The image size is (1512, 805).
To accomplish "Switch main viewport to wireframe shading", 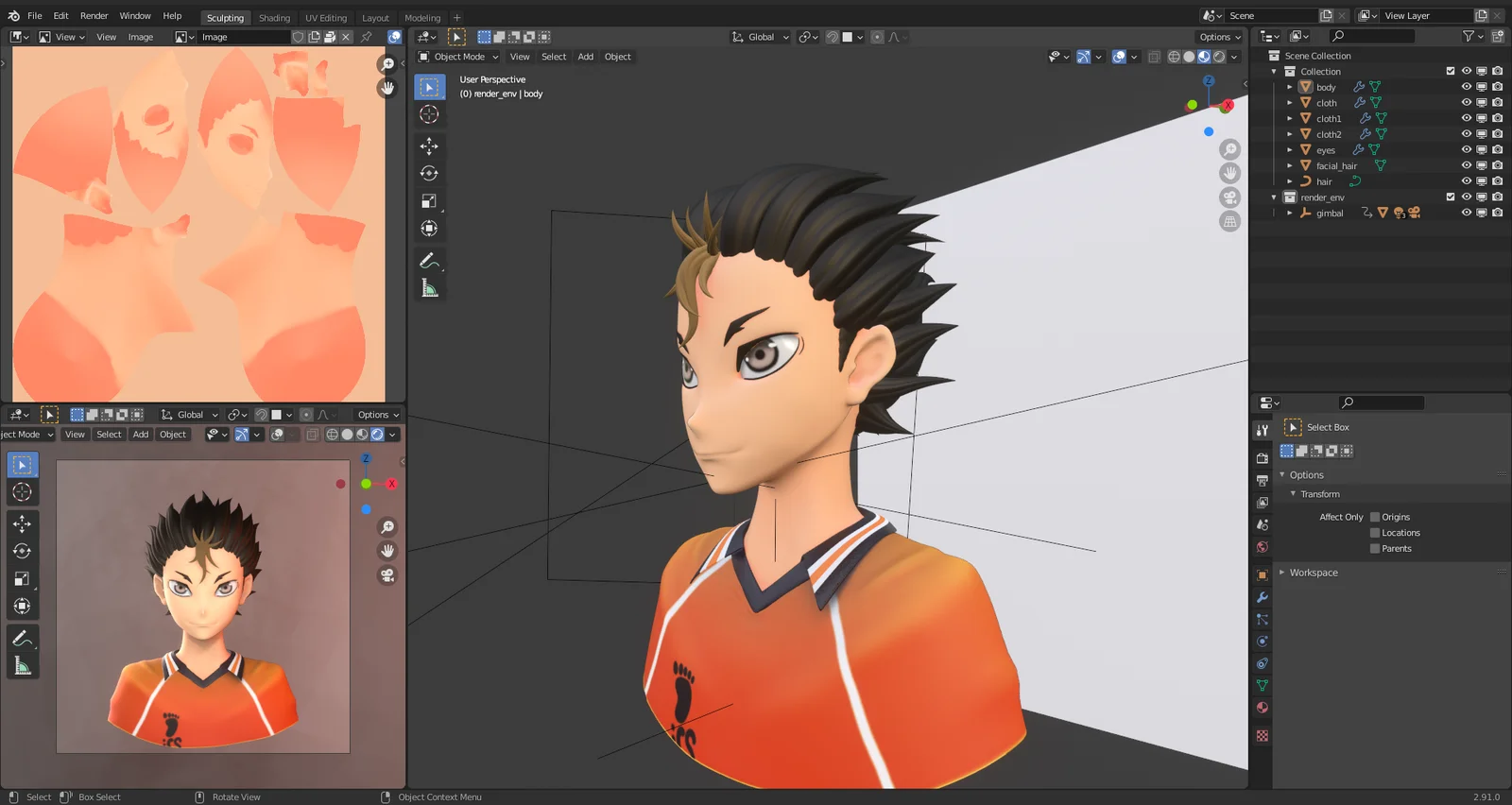I will click(1174, 57).
